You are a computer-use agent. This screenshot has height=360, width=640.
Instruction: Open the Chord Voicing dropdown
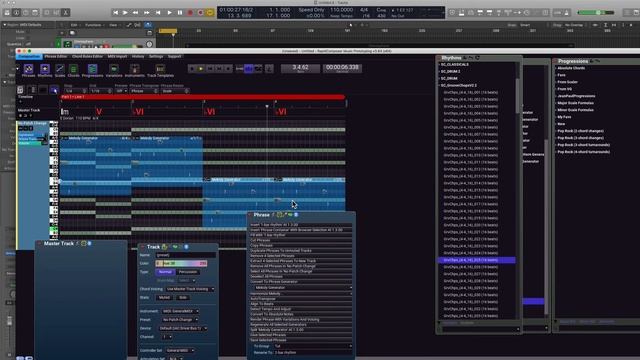pos(190,289)
